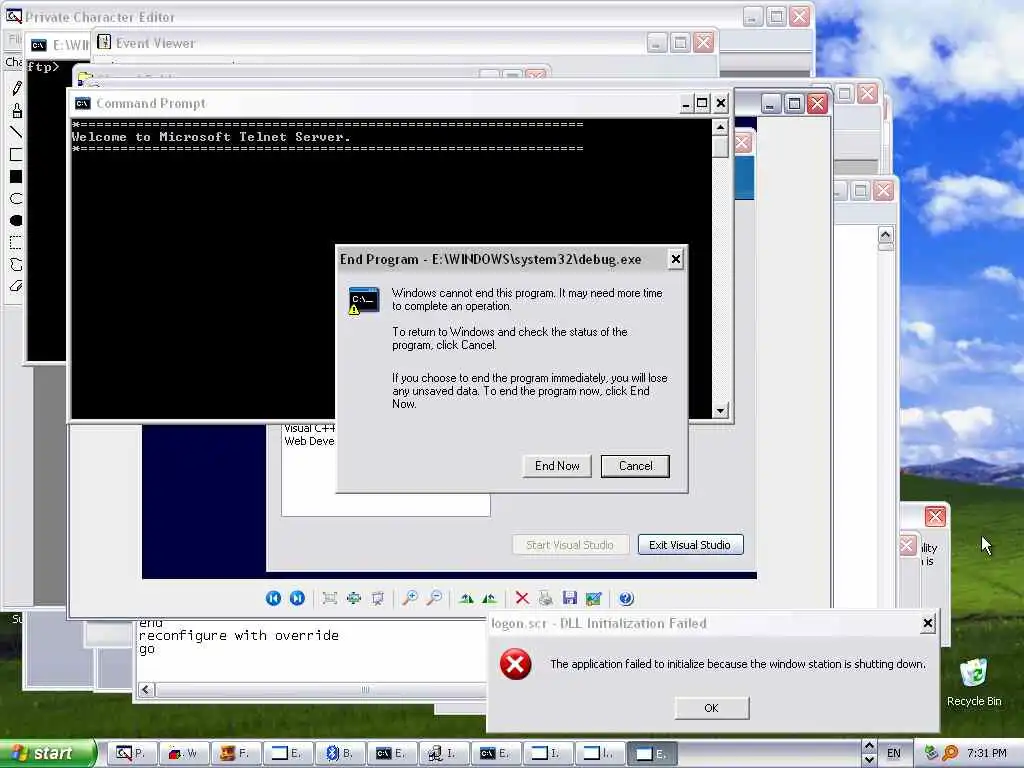
Task: Click the horizontal scrollbar thumb below 'reconfigure with override'
Action: [365, 690]
